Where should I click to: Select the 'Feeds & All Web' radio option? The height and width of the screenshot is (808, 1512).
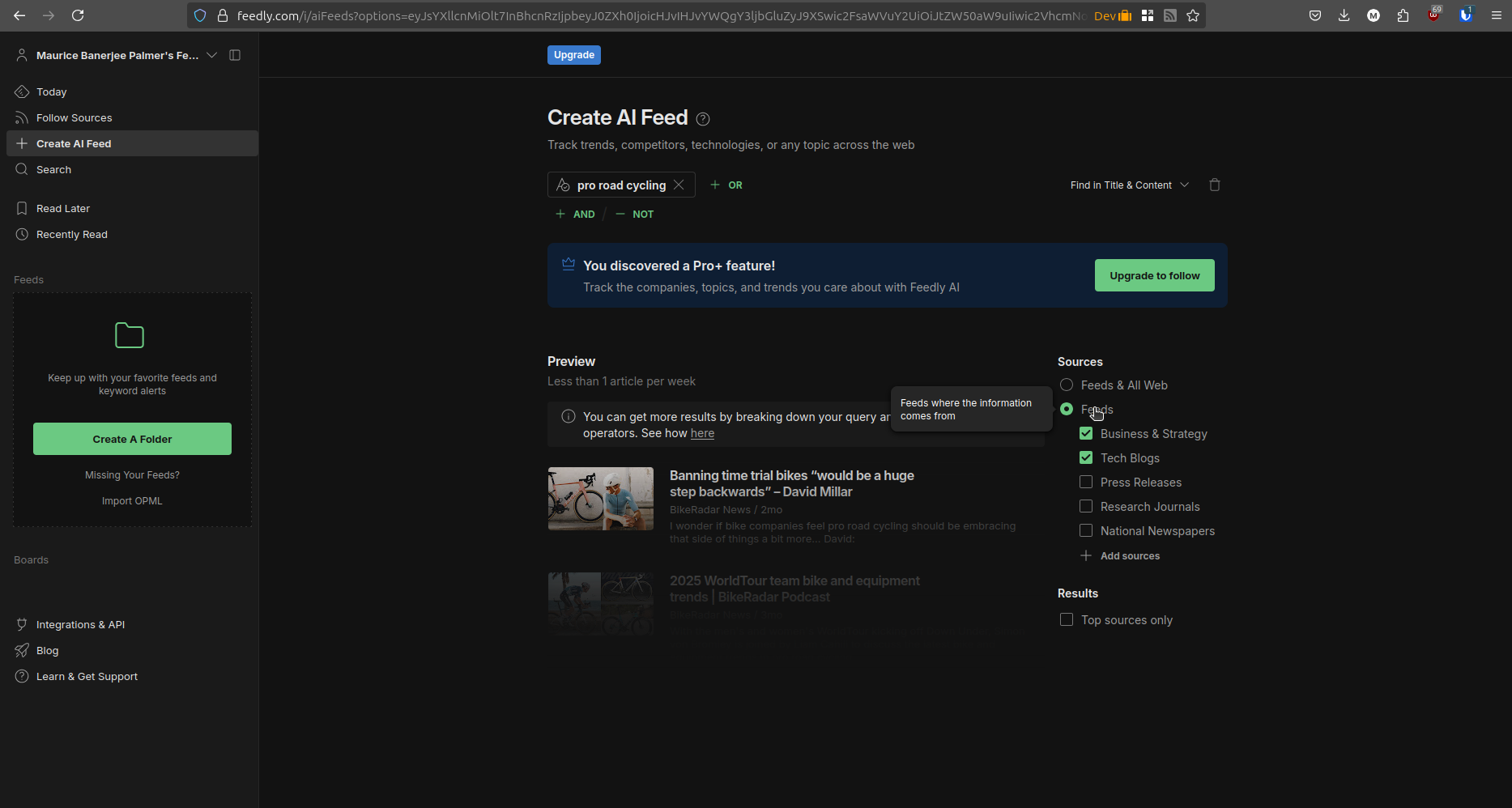tap(1067, 385)
